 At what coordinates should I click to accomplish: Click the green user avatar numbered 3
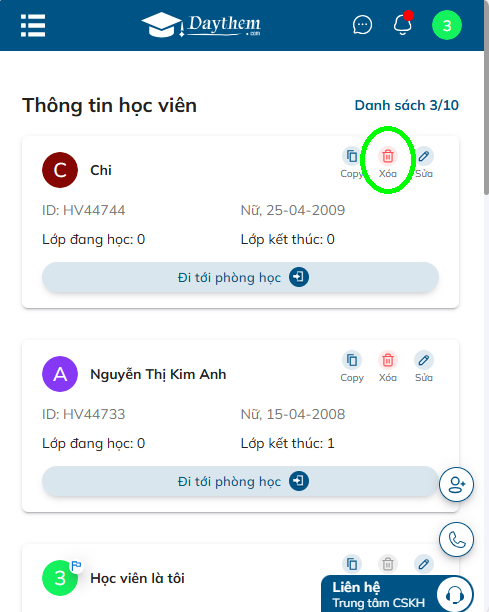447,25
